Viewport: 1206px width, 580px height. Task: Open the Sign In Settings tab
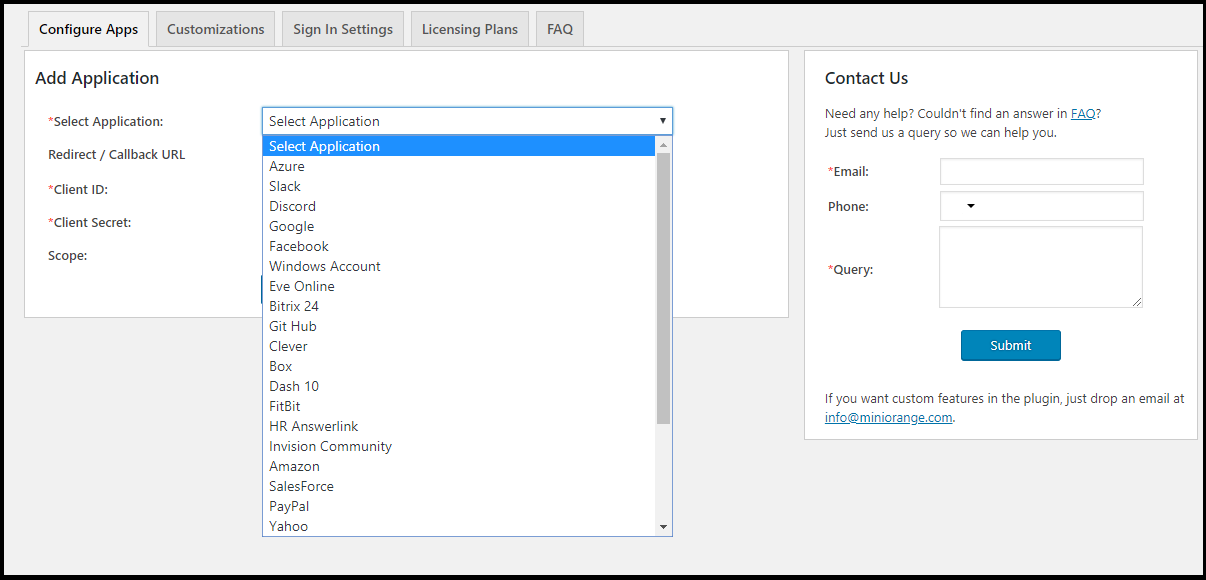point(343,29)
